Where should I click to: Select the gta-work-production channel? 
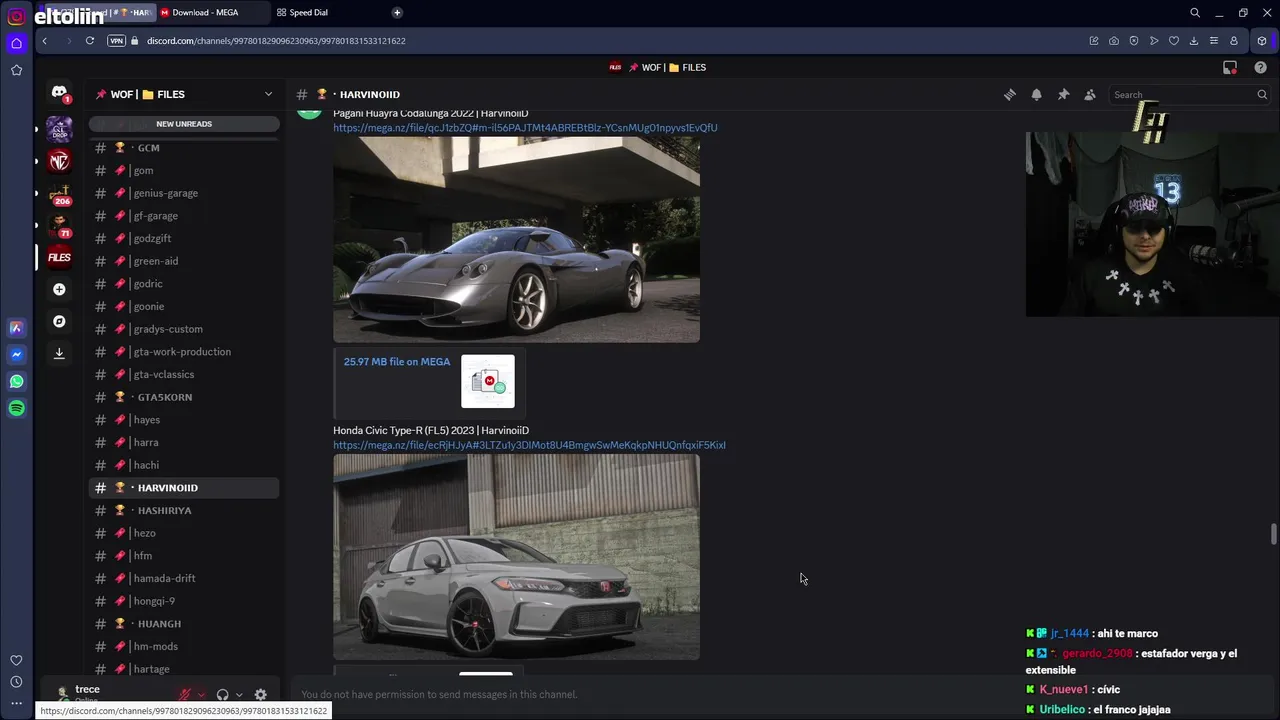(x=184, y=352)
